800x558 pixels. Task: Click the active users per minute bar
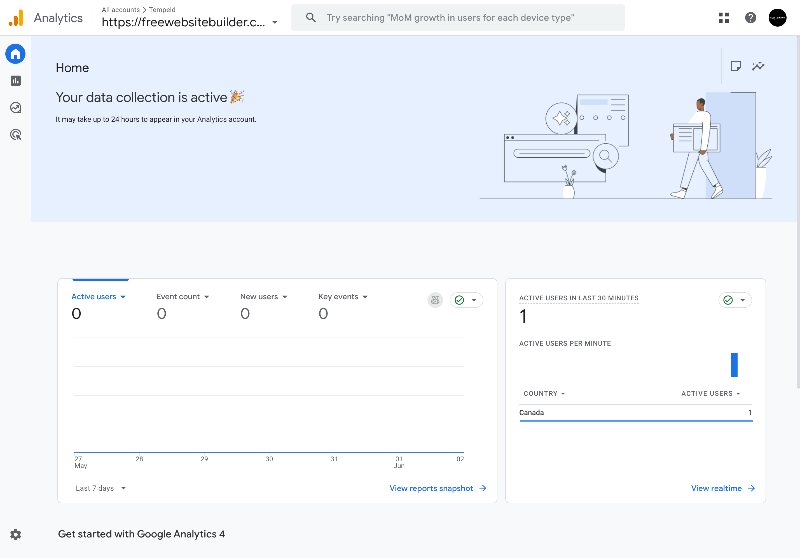(x=734, y=365)
